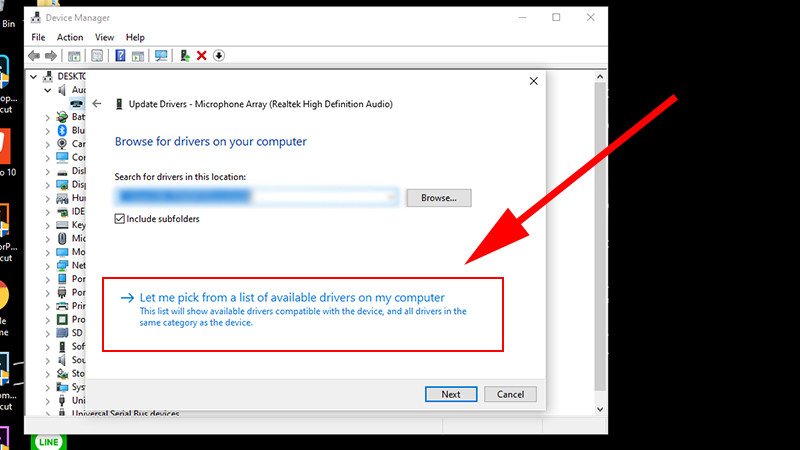Toggle the Include subfolders checkbox
The width and height of the screenshot is (800, 450).
120,218
